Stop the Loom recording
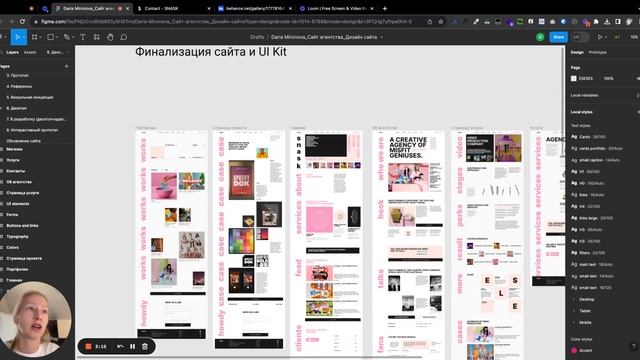The height and width of the screenshot is (360, 640). click(88, 347)
